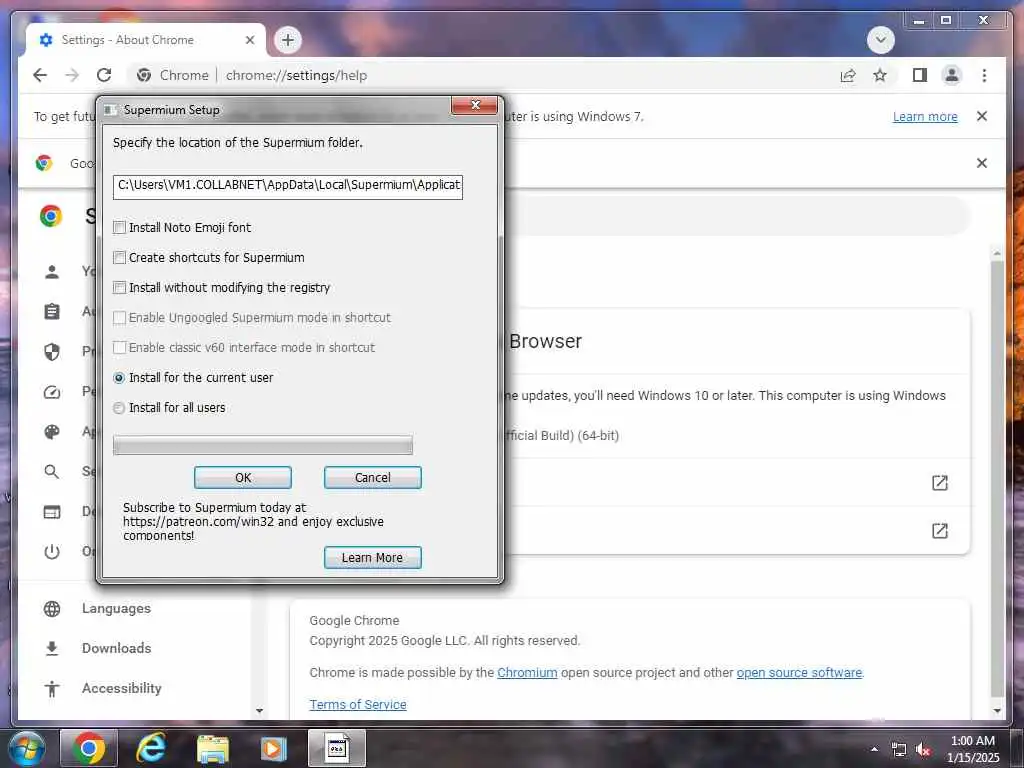The width and height of the screenshot is (1024, 768).
Task: Open Accessibility settings
Action: 121,688
